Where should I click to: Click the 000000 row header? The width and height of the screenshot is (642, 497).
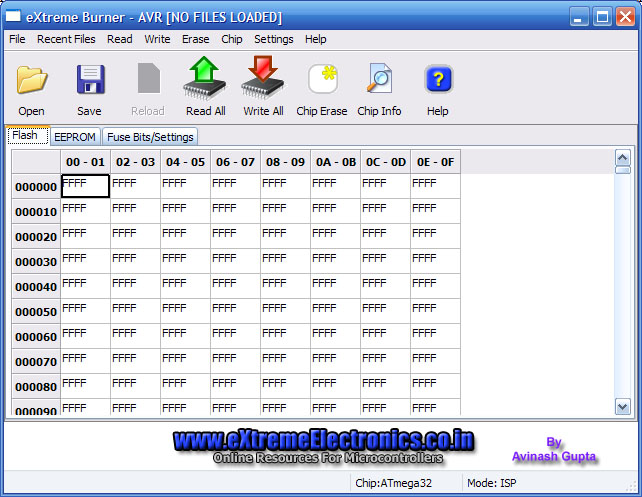(x=36, y=187)
